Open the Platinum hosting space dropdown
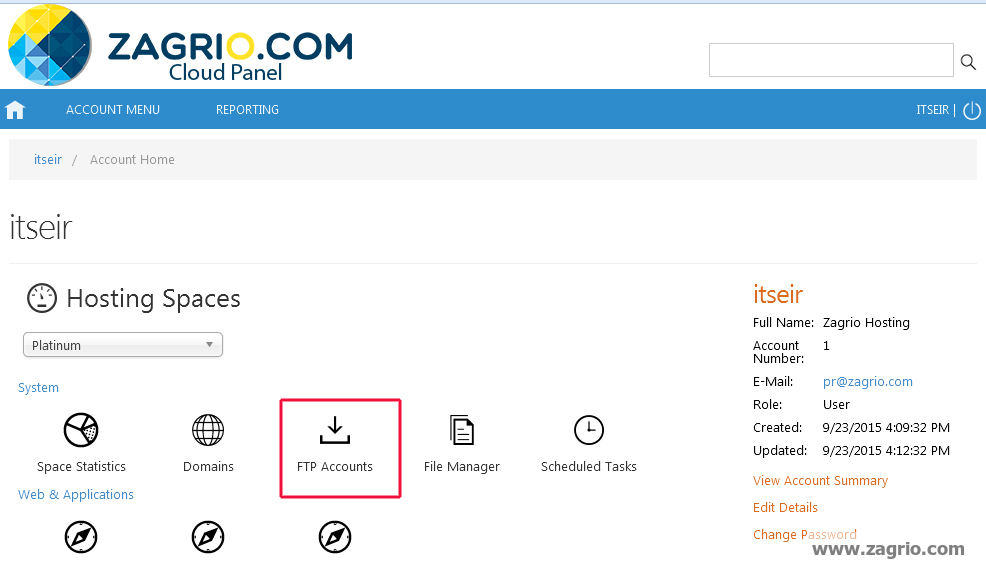 click(x=123, y=345)
